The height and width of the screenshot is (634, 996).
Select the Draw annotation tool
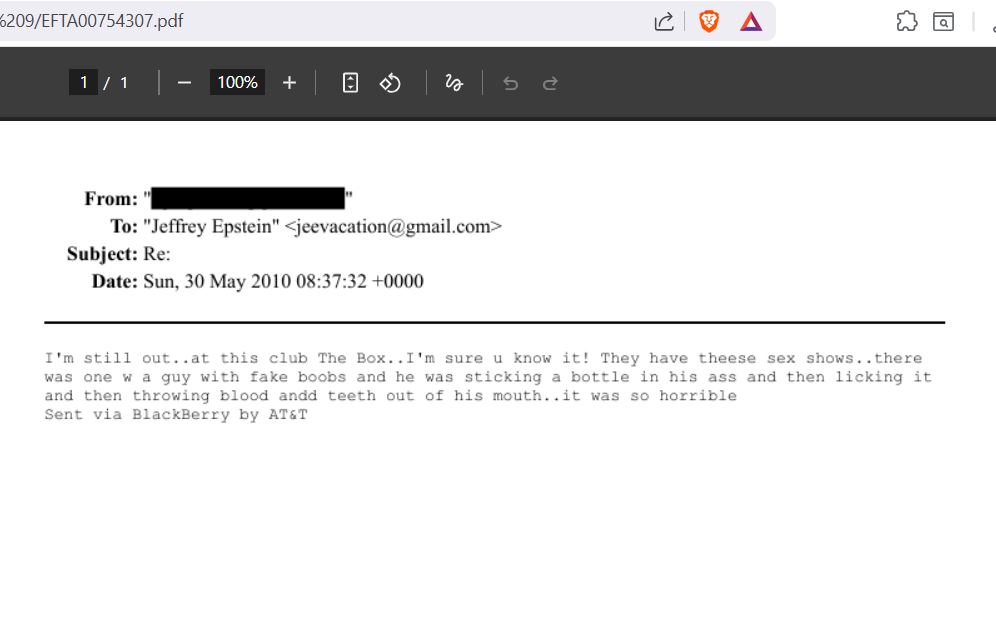coord(454,83)
